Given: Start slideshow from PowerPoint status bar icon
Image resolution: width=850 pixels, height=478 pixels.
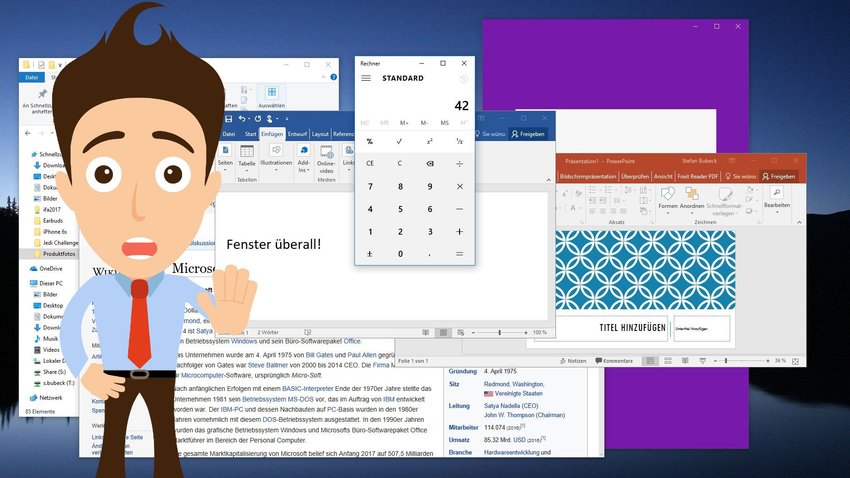Looking at the screenshot, I should [x=703, y=360].
